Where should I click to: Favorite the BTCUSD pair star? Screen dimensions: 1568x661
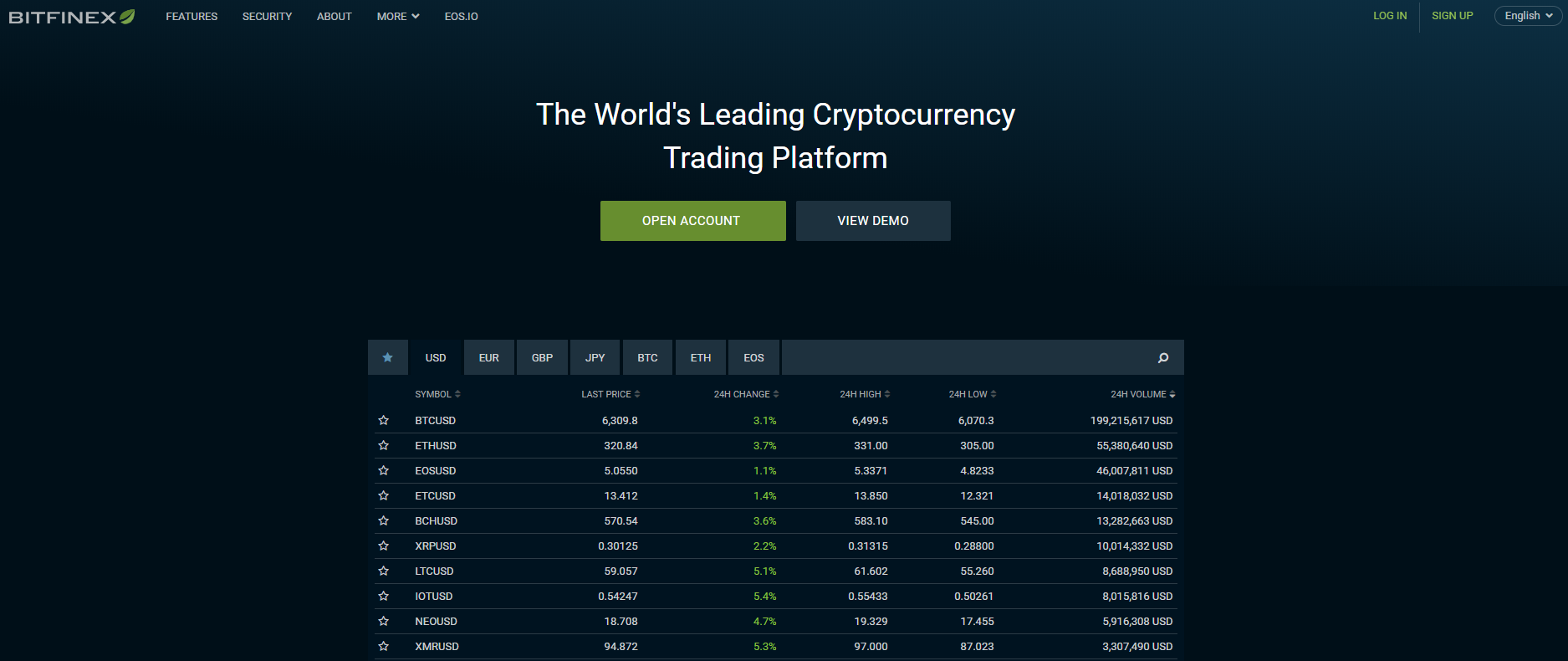point(384,421)
